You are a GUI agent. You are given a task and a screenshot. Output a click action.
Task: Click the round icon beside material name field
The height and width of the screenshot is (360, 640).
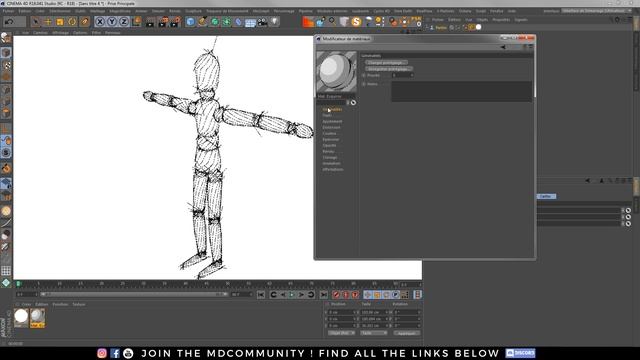click(x=353, y=102)
